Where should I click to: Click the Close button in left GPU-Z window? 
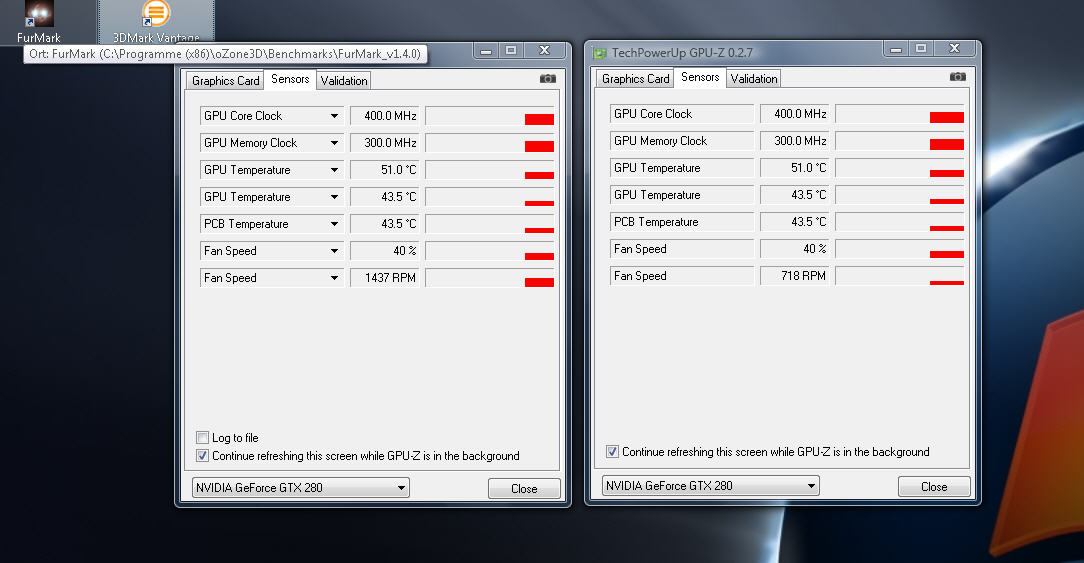[524, 488]
